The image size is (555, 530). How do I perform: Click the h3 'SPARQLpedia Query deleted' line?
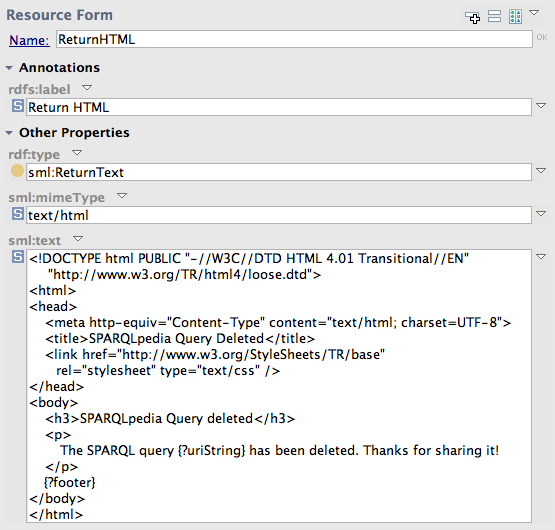tap(170, 418)
